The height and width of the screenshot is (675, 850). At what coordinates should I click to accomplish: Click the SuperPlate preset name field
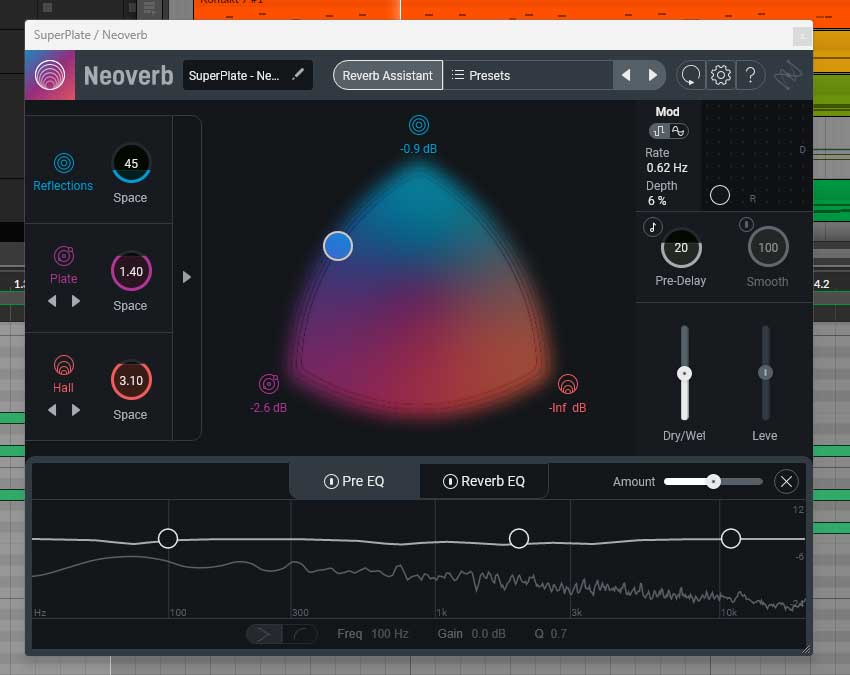tap(248, 75)
